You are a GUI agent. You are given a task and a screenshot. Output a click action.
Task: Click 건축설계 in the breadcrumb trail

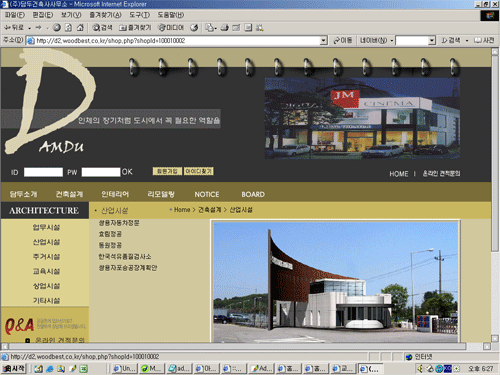tap(210, 210)
